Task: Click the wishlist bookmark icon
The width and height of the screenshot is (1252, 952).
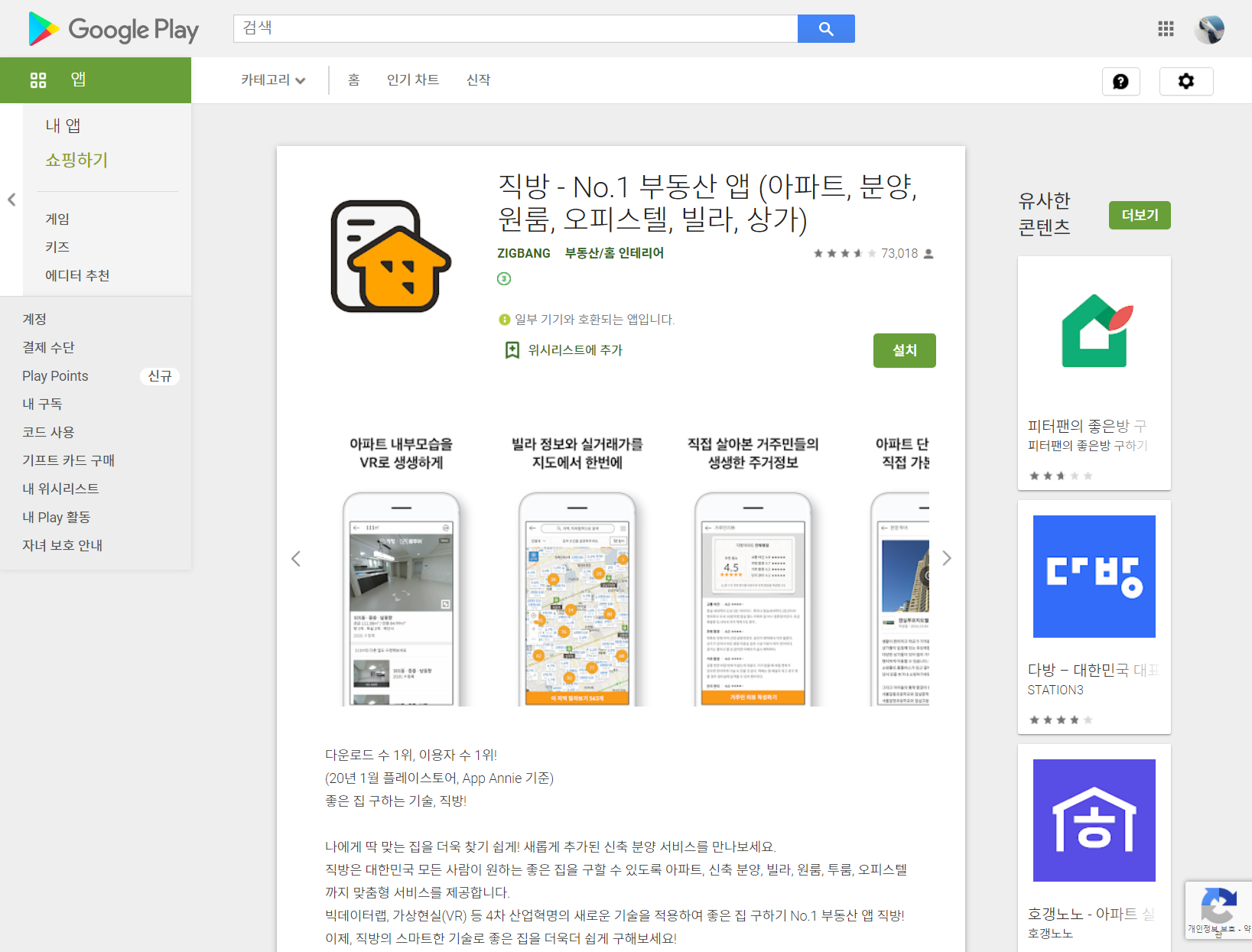Action: (x=512, y=350)
